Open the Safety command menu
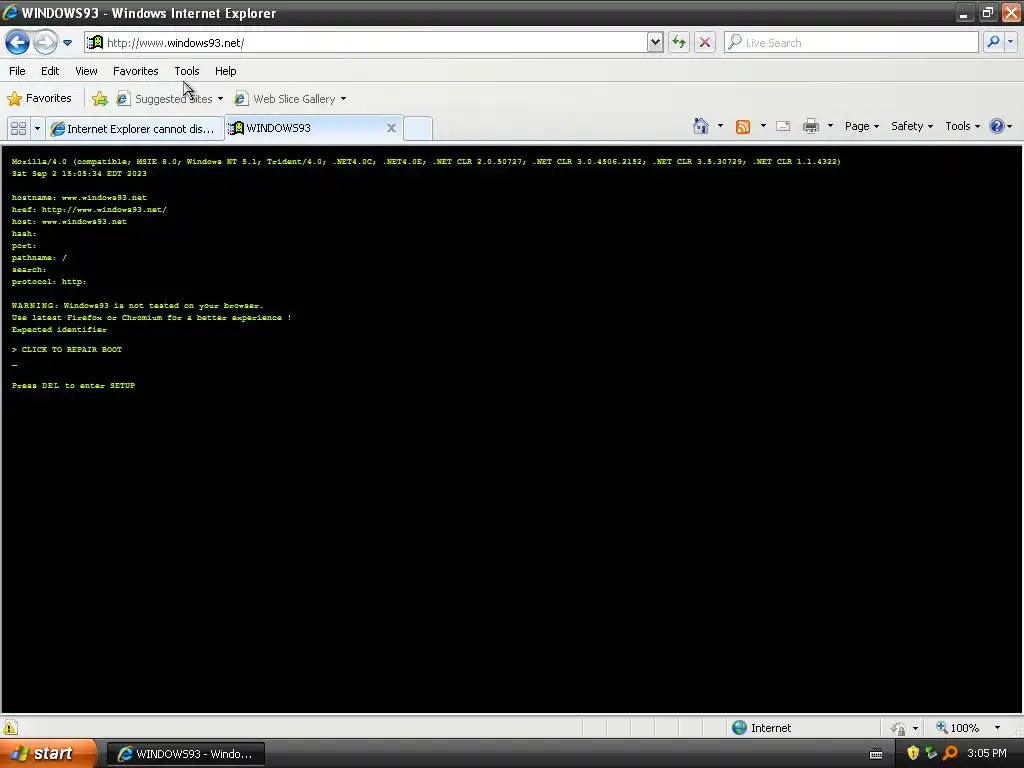 point(912,126)
